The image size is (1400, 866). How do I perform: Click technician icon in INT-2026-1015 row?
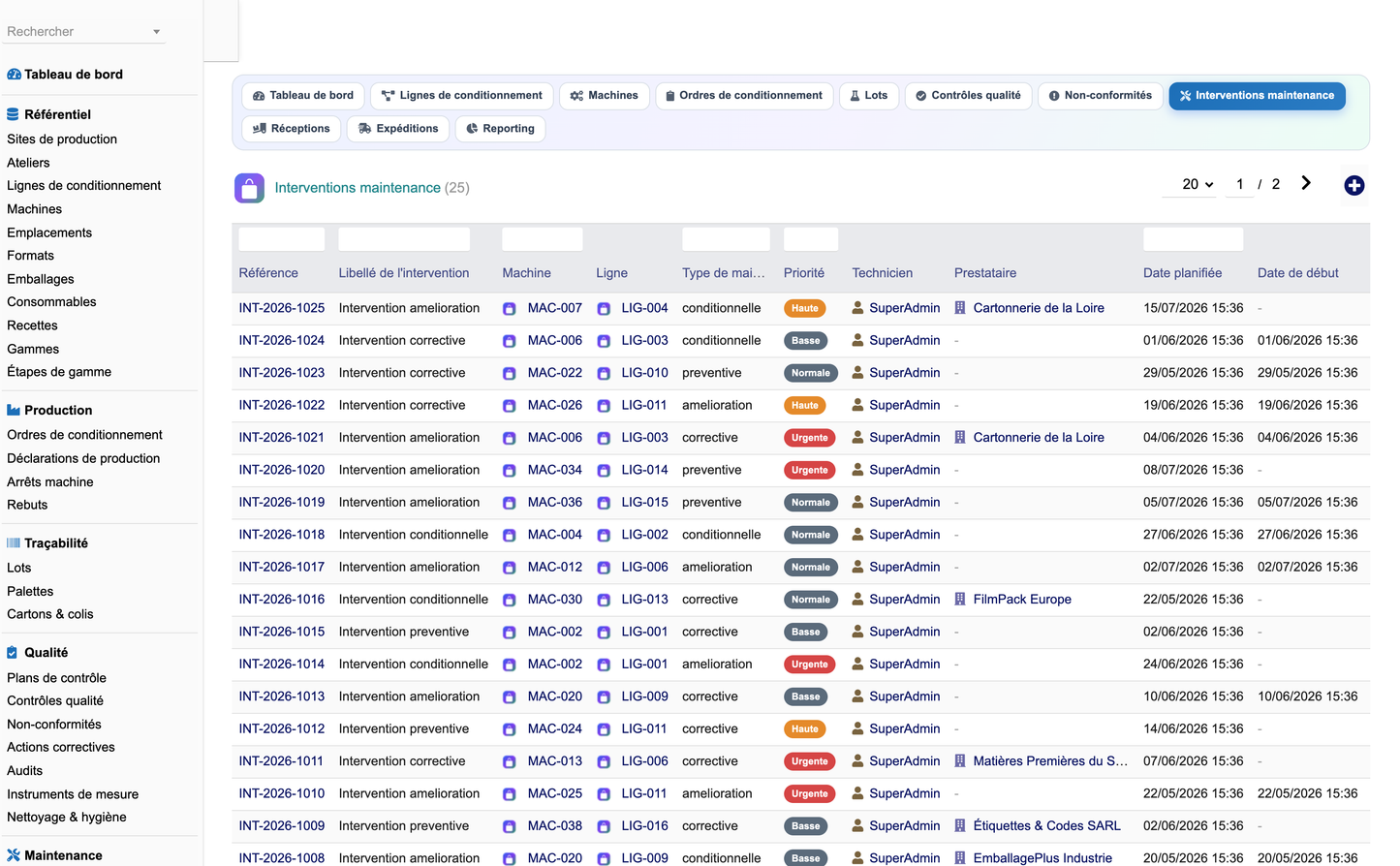tap(857, 632)
